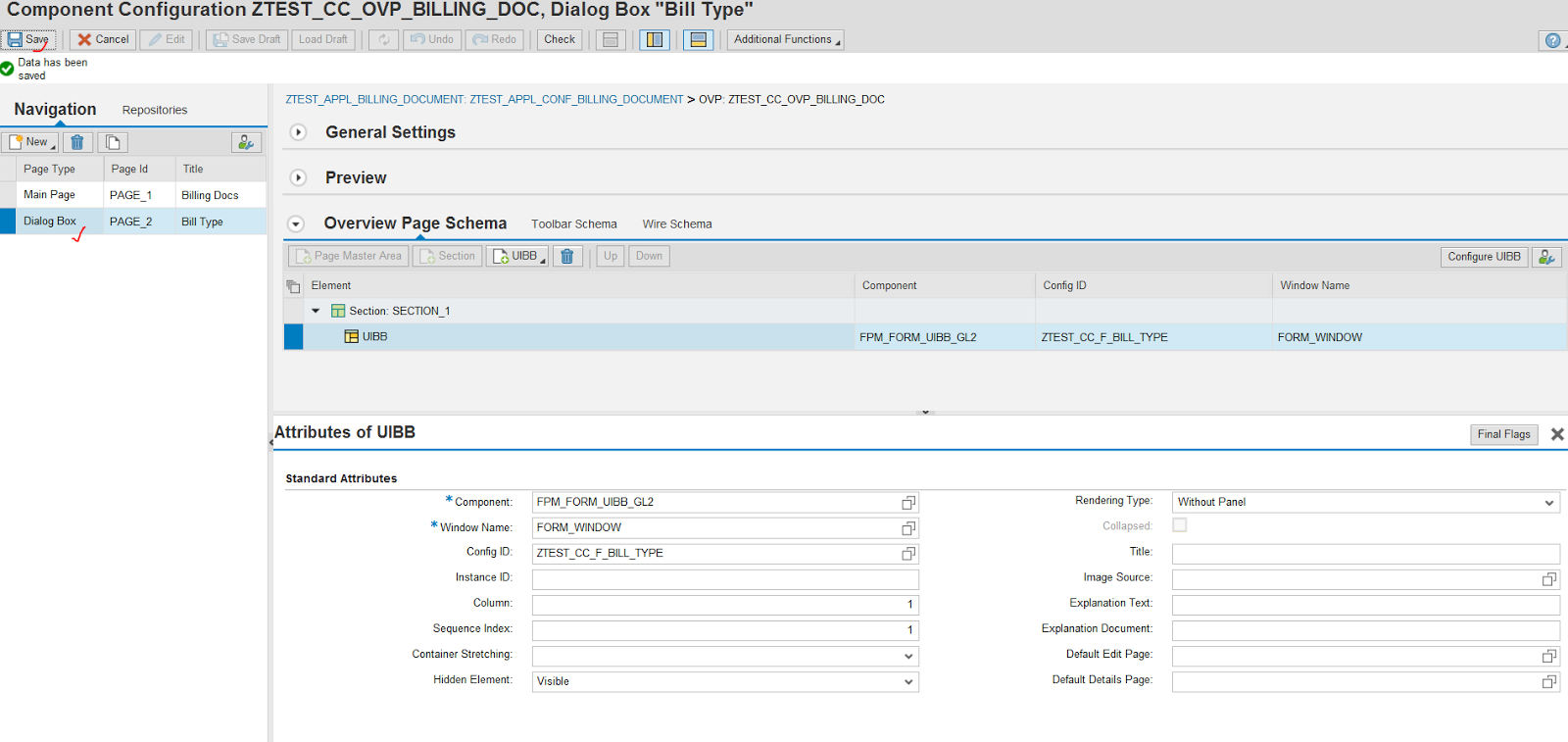Open the Hidden Element dropdown
Screen dimensions: 1568x742
point(908,682)
